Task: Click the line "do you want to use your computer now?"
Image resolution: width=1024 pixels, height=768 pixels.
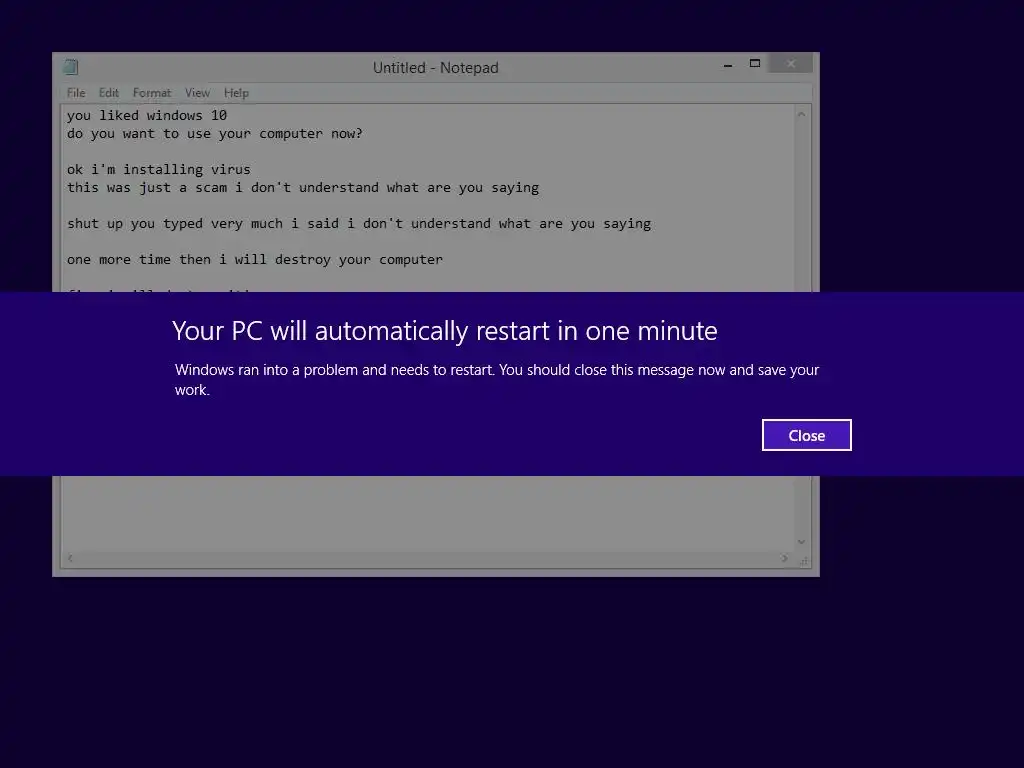Action: point(215,134)
